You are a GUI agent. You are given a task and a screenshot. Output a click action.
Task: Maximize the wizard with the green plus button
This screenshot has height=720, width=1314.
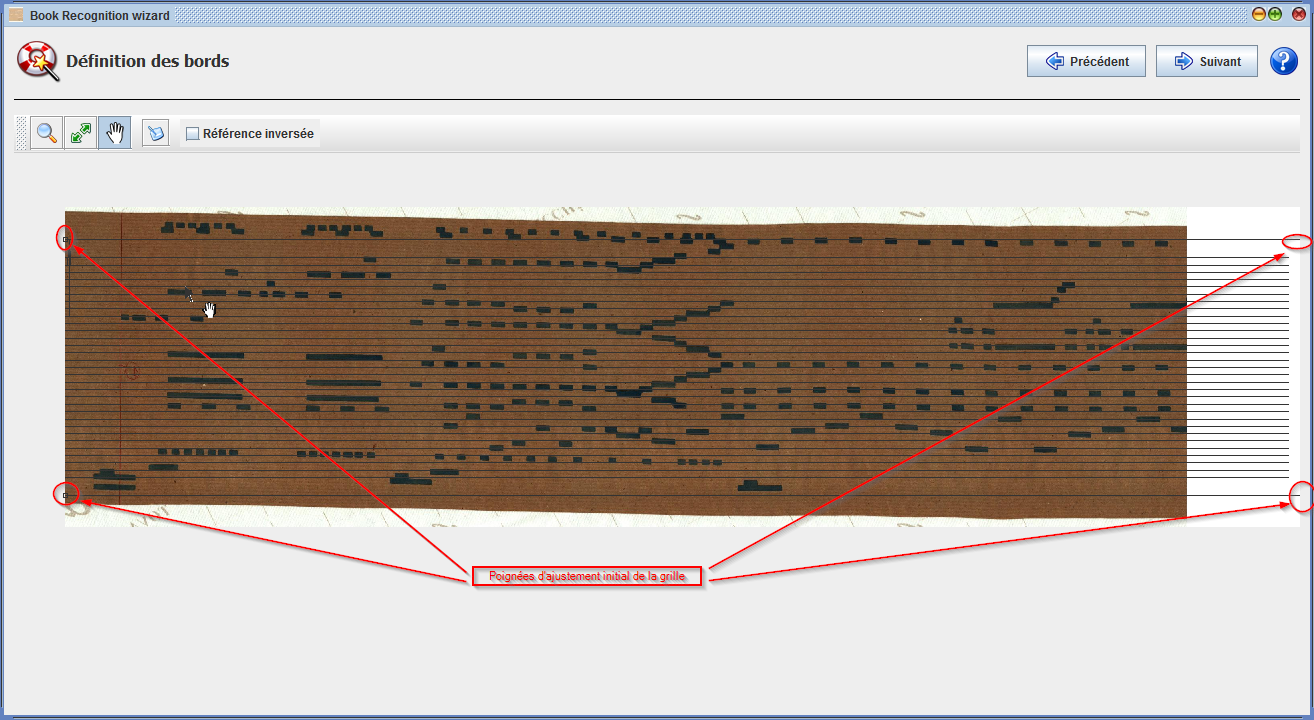(x=1275, y=15)
